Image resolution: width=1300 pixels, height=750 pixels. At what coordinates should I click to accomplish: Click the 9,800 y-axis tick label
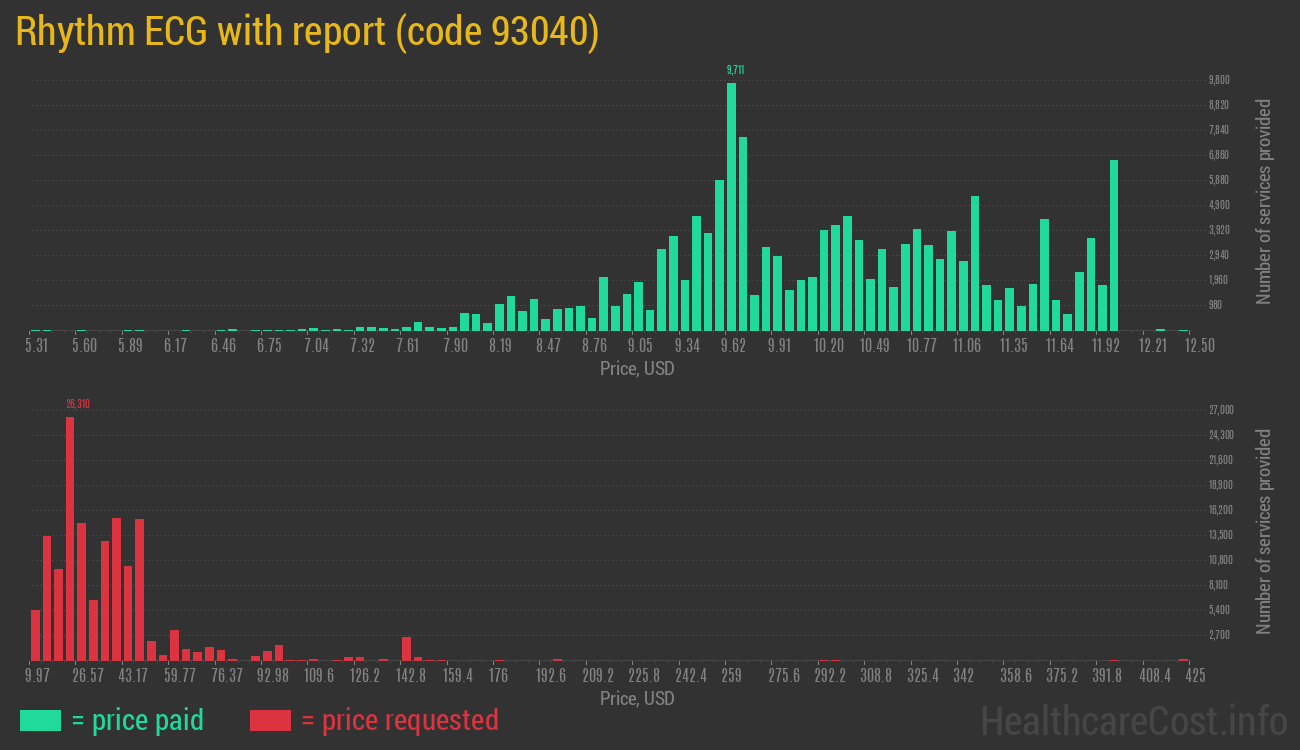click(1218, 80)
